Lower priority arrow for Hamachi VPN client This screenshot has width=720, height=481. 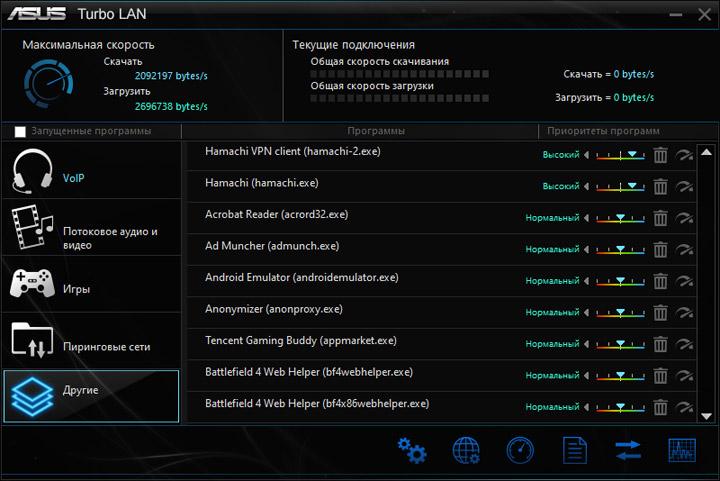click(586, 155)
